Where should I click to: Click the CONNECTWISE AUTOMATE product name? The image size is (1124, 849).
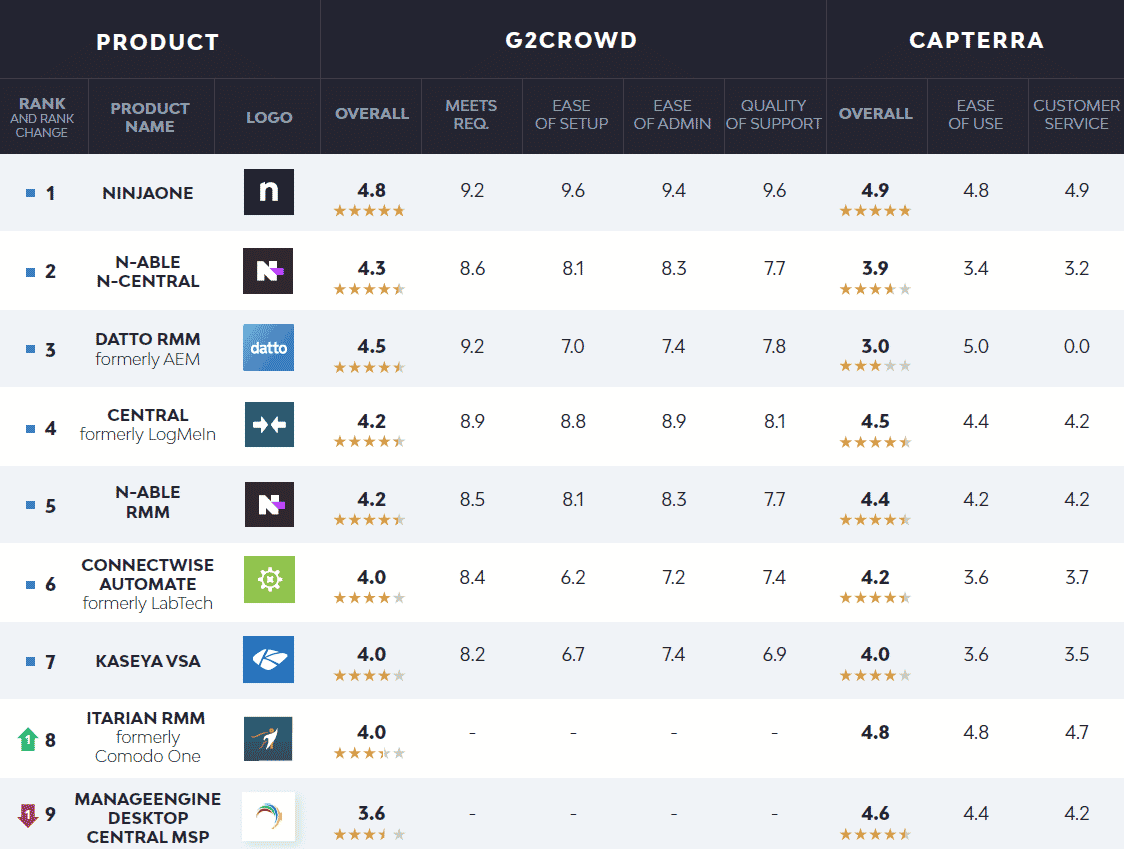pos(148,574)
